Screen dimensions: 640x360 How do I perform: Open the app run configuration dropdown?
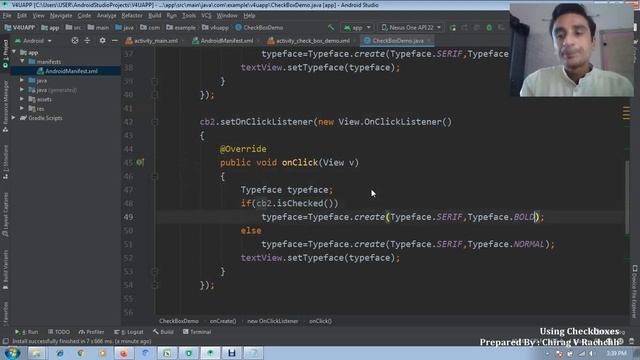coord(357,27)
